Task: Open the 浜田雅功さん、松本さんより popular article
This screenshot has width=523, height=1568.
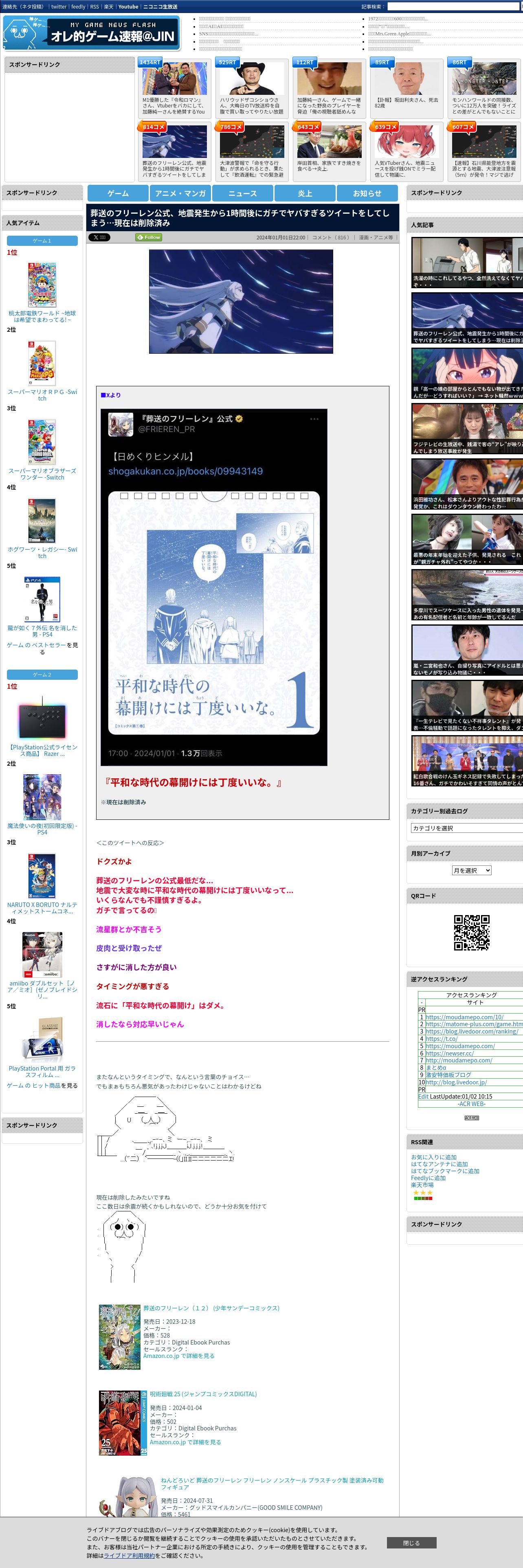Action: [467, 484]
